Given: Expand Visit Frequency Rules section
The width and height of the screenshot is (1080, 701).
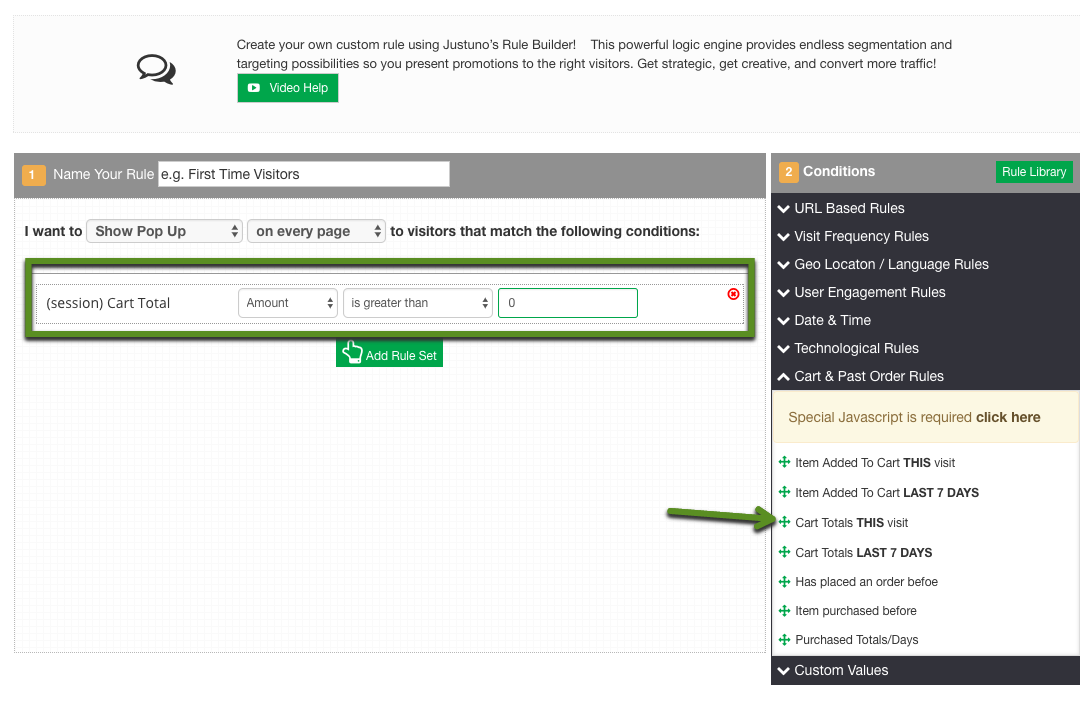Looking at the screenshot, I should 860,236.
